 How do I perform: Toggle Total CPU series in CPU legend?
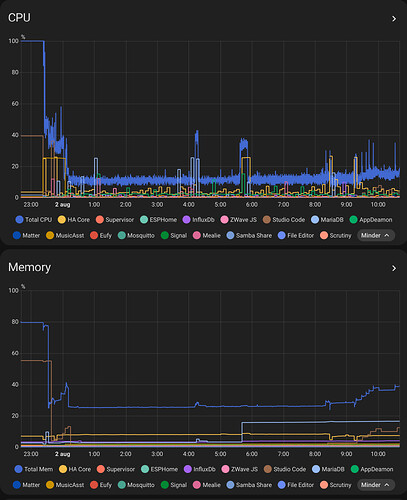click(x=34, y=220)
